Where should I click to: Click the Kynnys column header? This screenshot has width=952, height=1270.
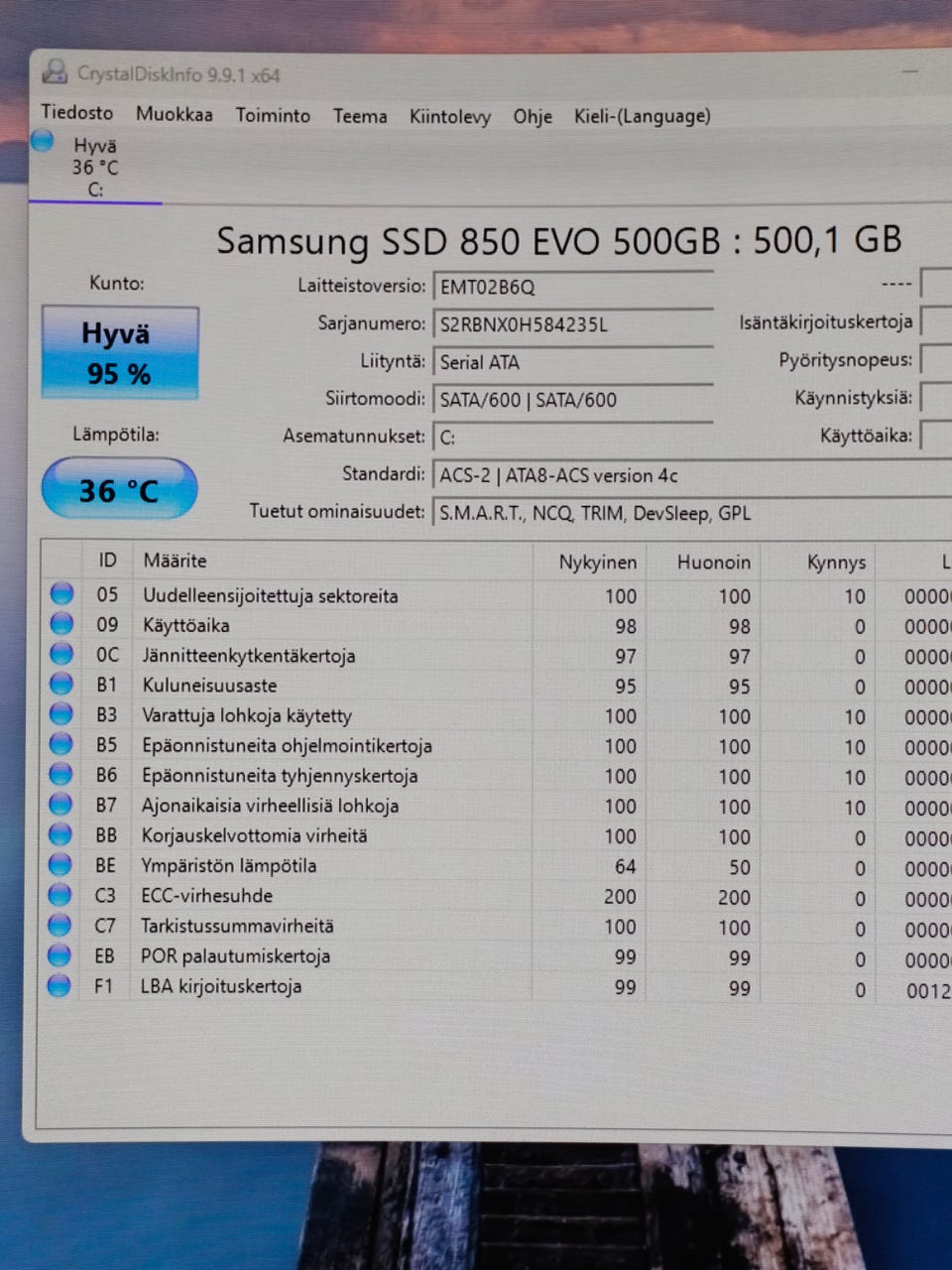click(819, 564)
